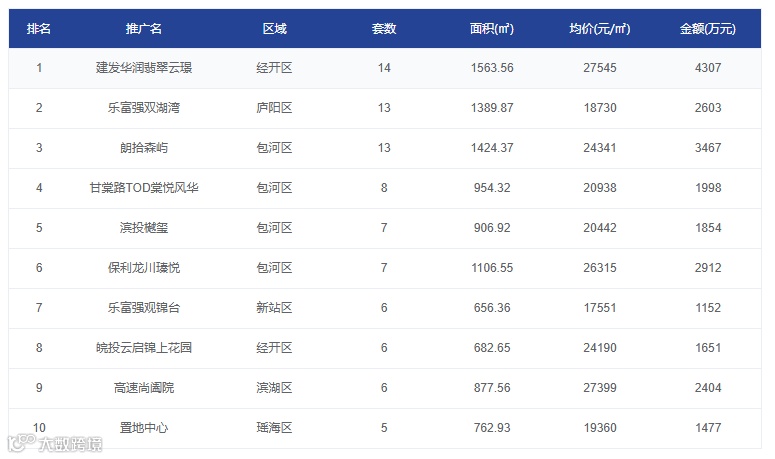The width and height of the screenshot is (775, 459).
Task: Select 乐富强观锦台 project name
Action: (x=144, y=308)
